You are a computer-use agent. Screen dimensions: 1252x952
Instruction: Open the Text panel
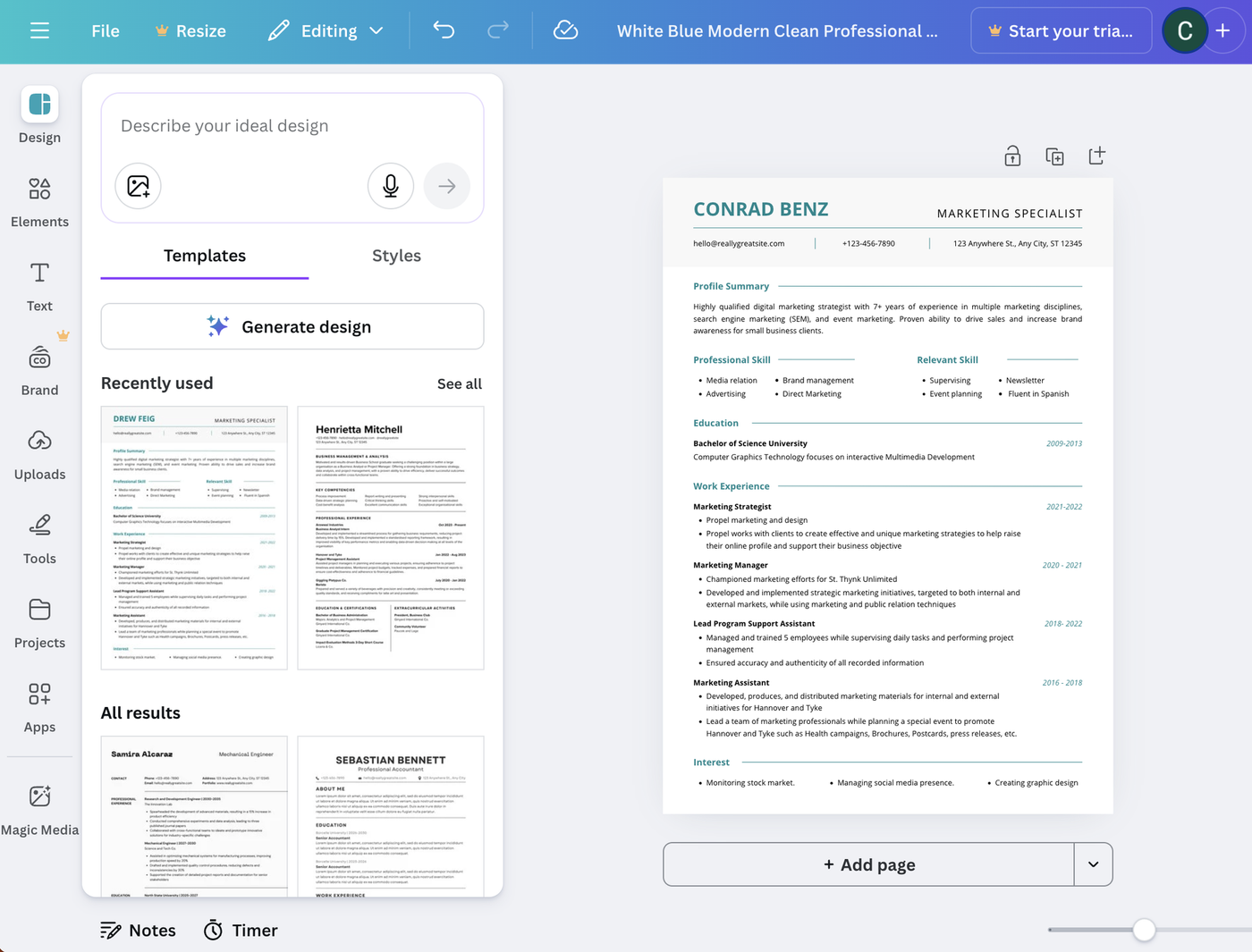[x=39, y=284]
